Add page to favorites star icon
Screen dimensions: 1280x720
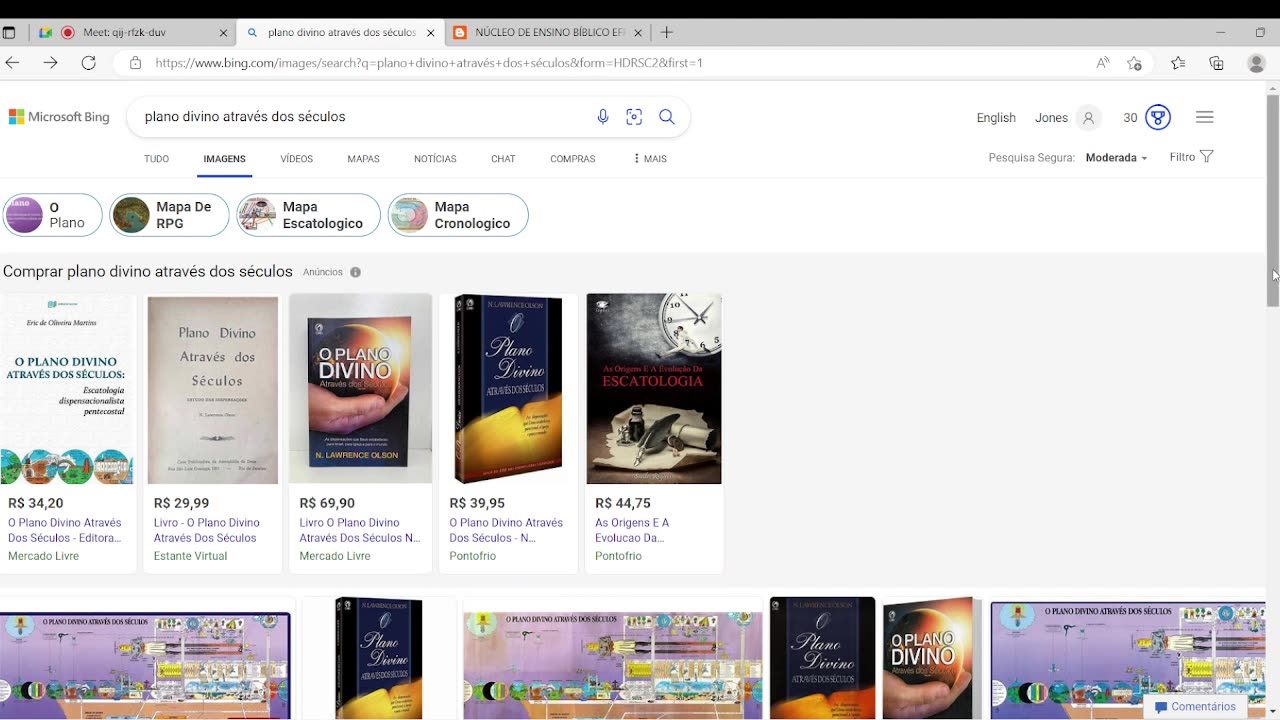[1134, 63]
